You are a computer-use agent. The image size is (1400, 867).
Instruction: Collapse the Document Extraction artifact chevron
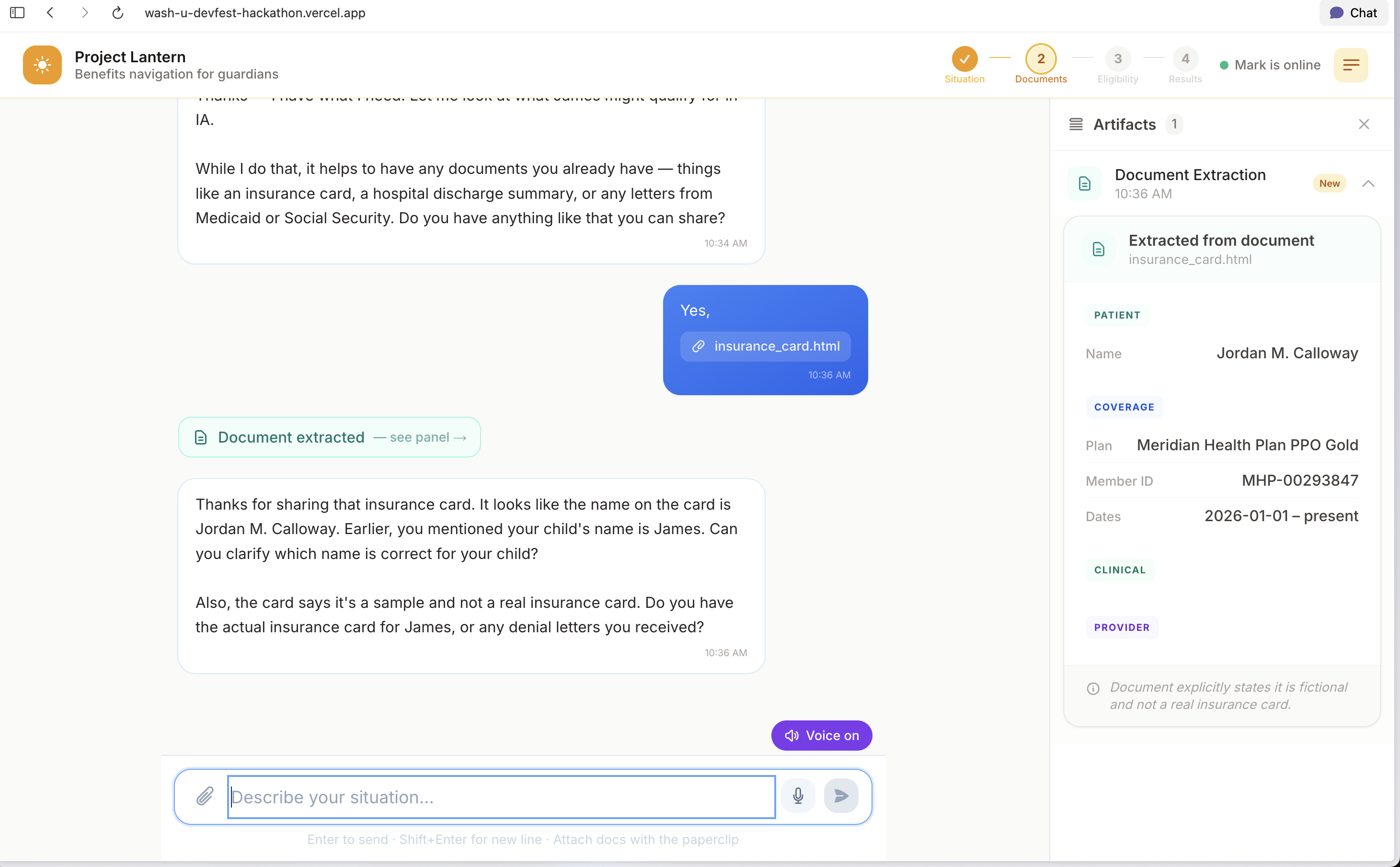pos(1368,183)
